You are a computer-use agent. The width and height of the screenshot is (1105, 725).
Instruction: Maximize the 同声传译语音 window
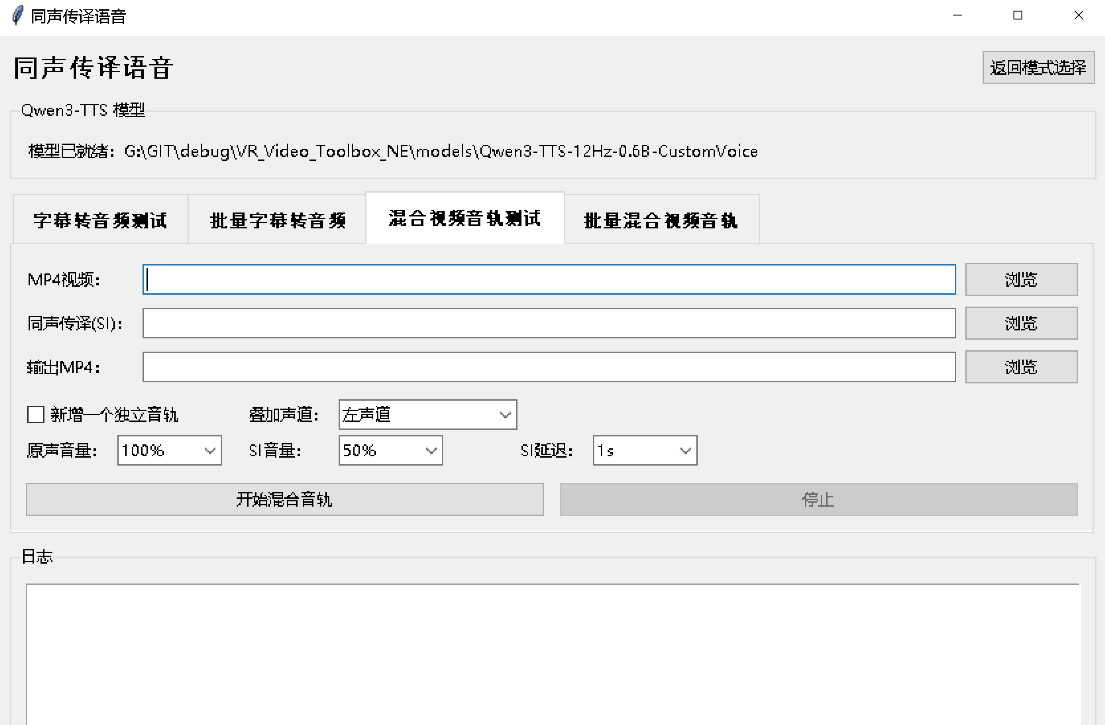pyautogui.click(x=1018, y=16)
